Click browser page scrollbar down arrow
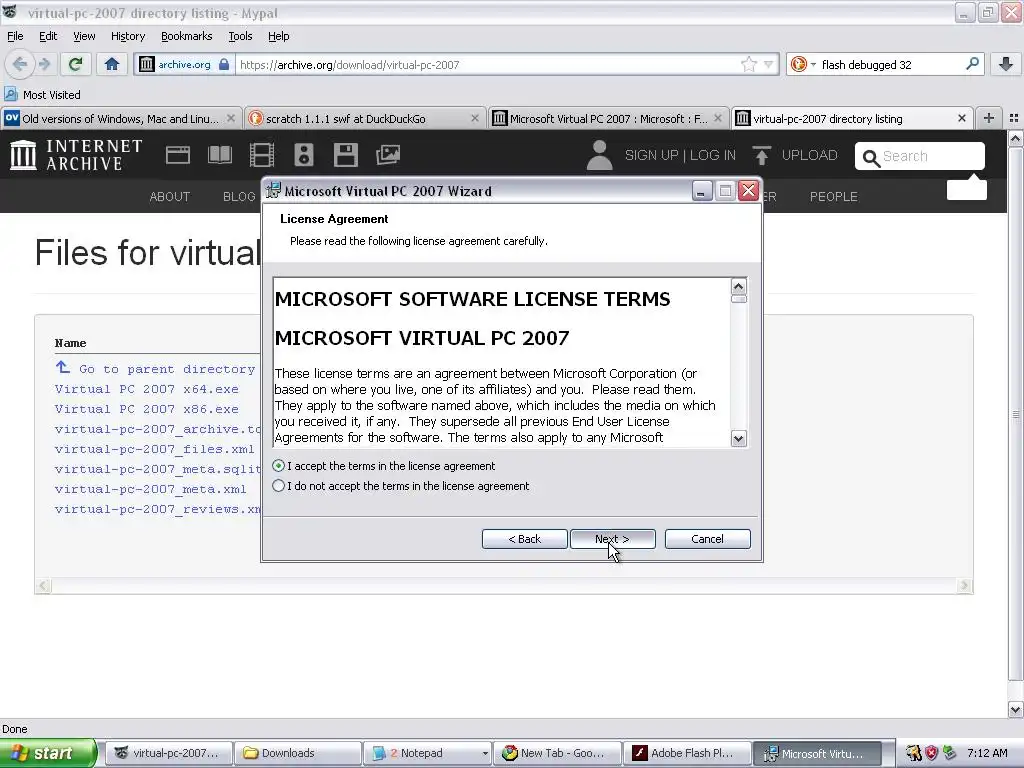This screenshot has height=768, width=1024. (1016, 709)
